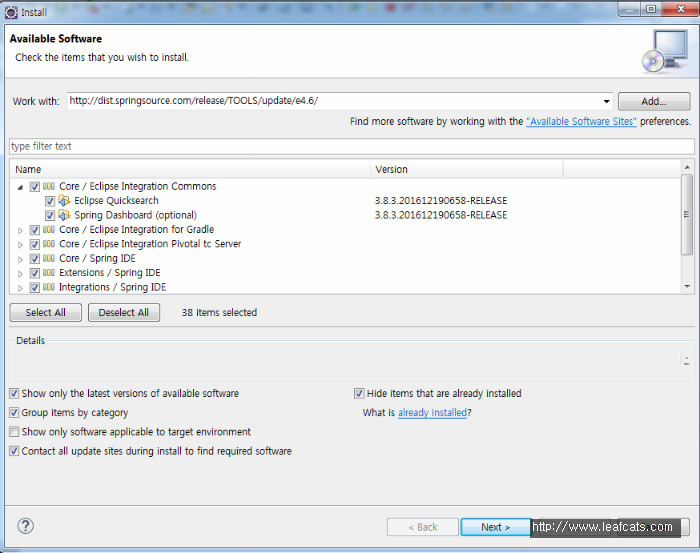Enable Show only software applicable to target environment
The width and height of the screenshot is (700, 553).
pos(14,432)
